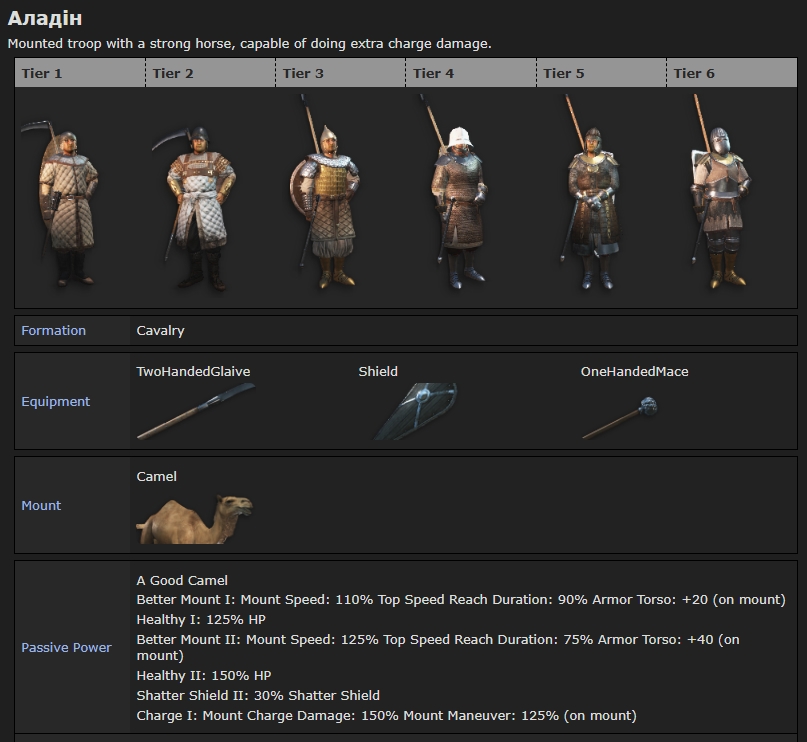Click the Tier 1 column header
Image resolution: width=807 pixels, height=742 pixels.
(42, 73)
